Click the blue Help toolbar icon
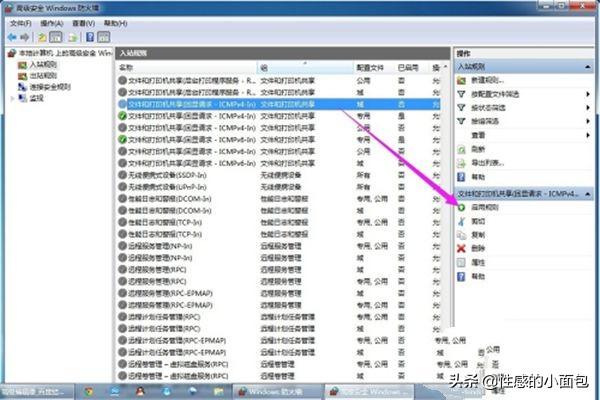Viewport: 600px width, 400px height. click(x=90, y=37)
